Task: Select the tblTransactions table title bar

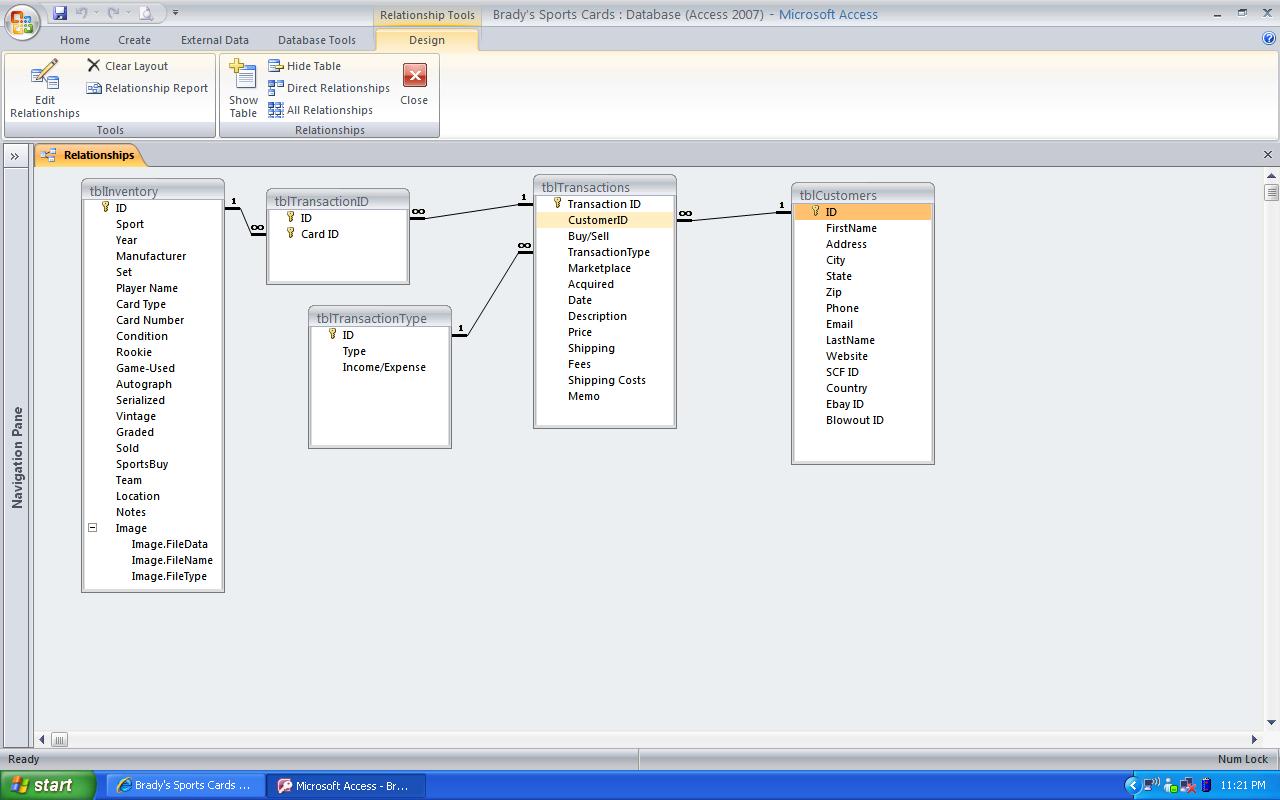Action: click(605, 187)
